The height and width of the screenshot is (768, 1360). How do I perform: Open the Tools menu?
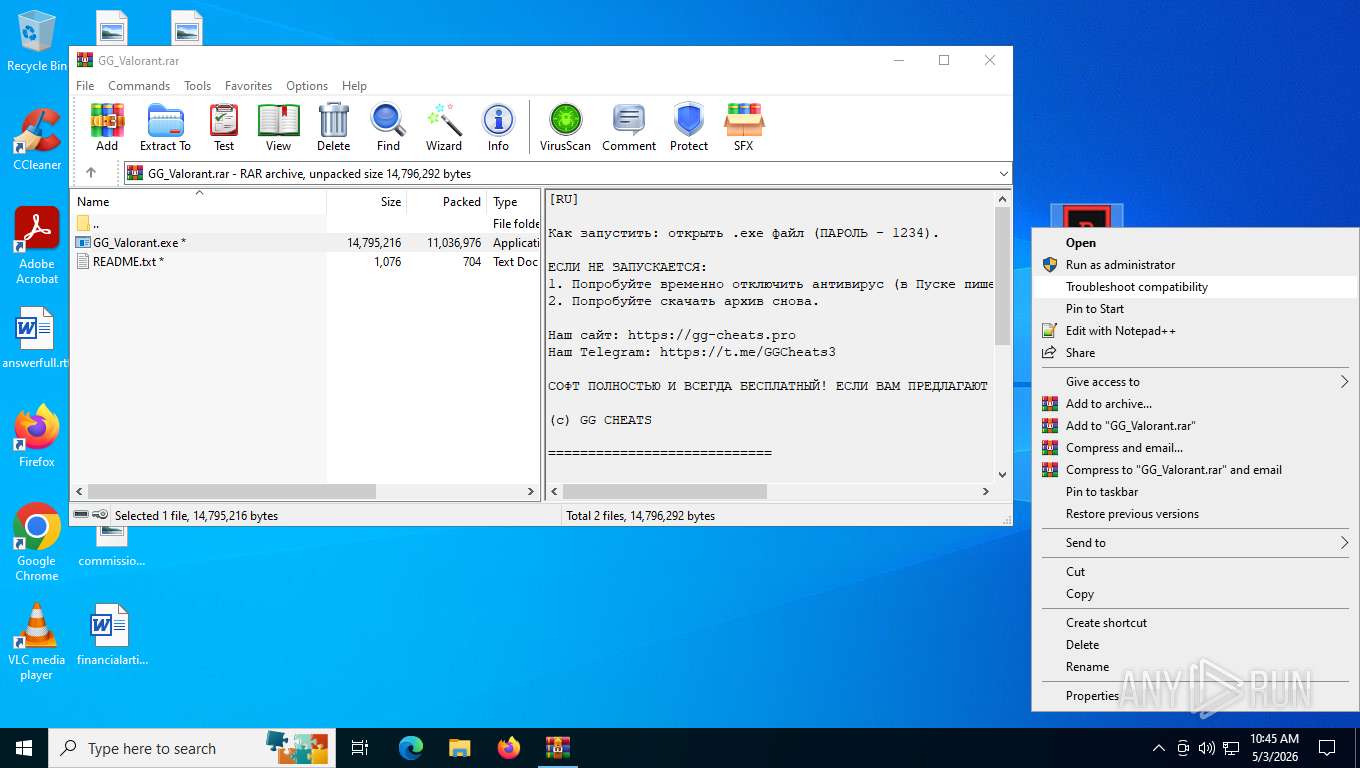tap(197, 86)
